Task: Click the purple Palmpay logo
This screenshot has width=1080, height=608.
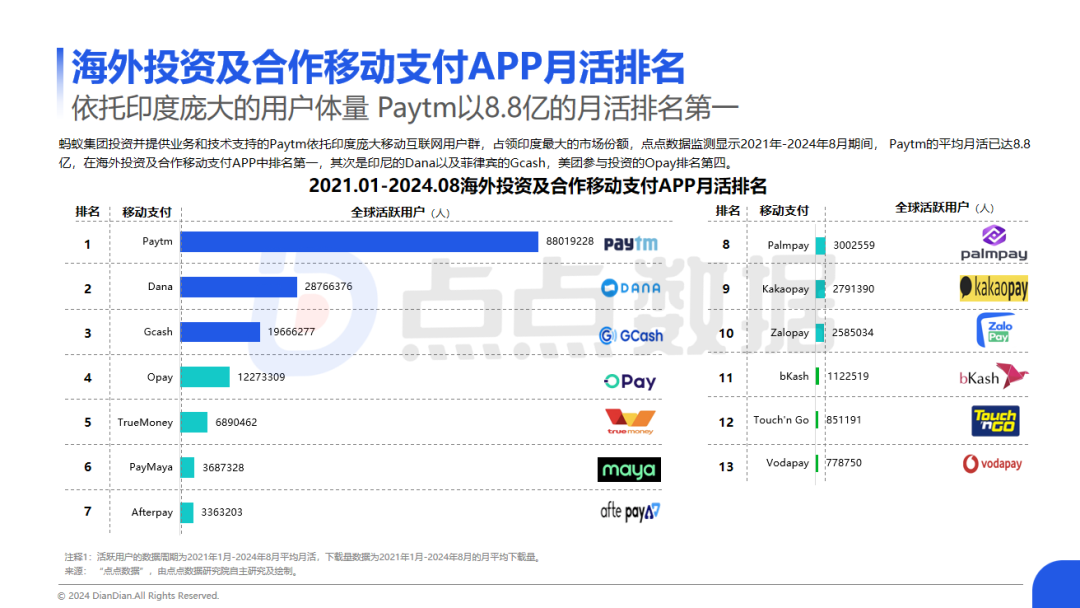Action: tap(994, 243)
